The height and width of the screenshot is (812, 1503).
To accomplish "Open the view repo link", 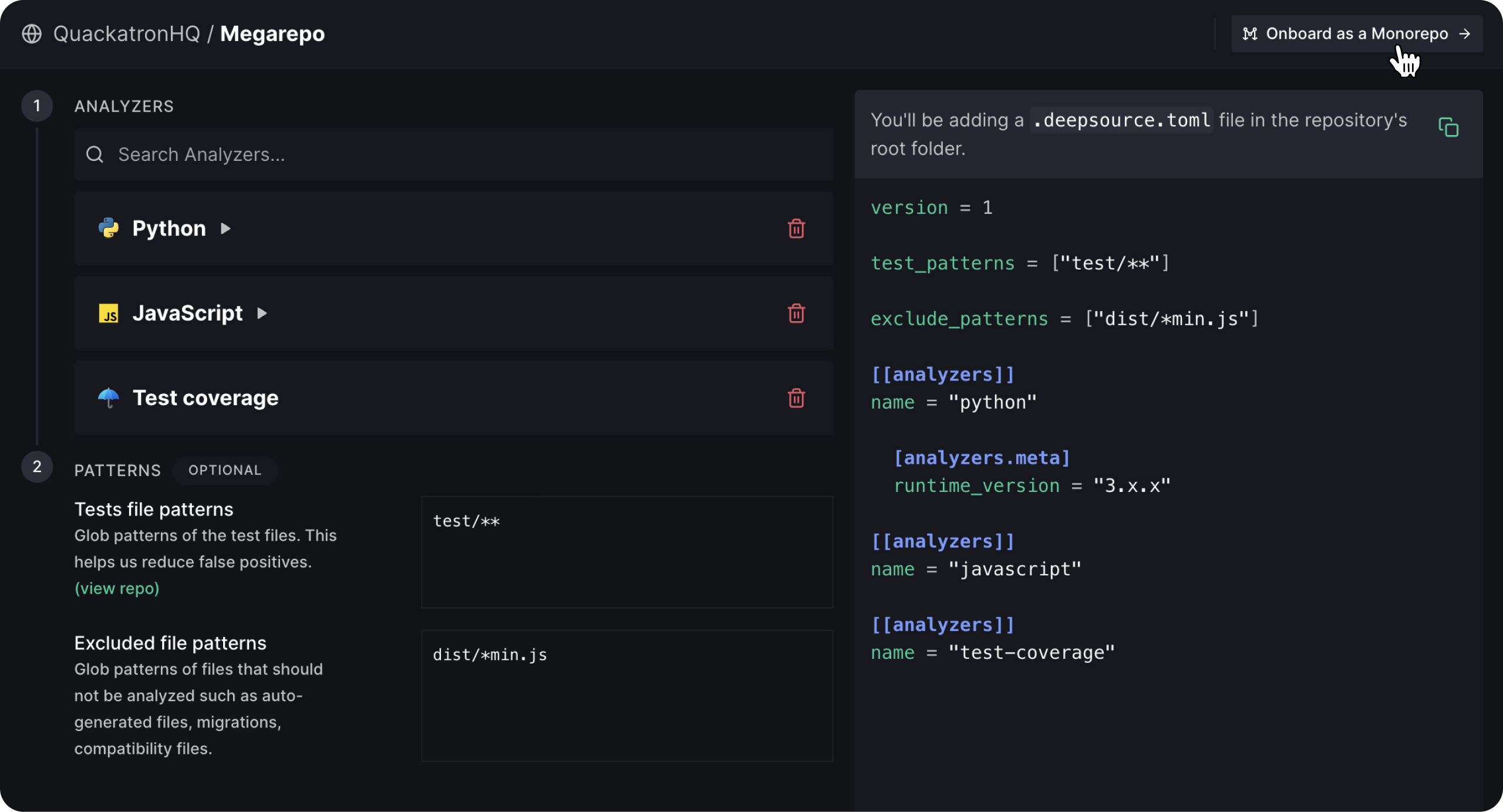I will coord(117,588).
